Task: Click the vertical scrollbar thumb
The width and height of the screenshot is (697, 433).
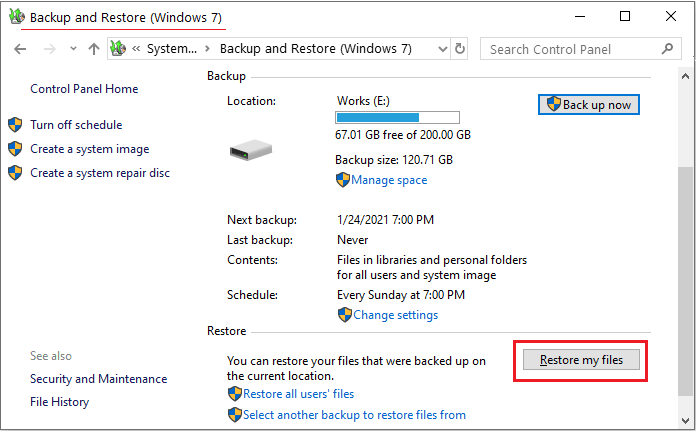Action: [x=685, y=281]
